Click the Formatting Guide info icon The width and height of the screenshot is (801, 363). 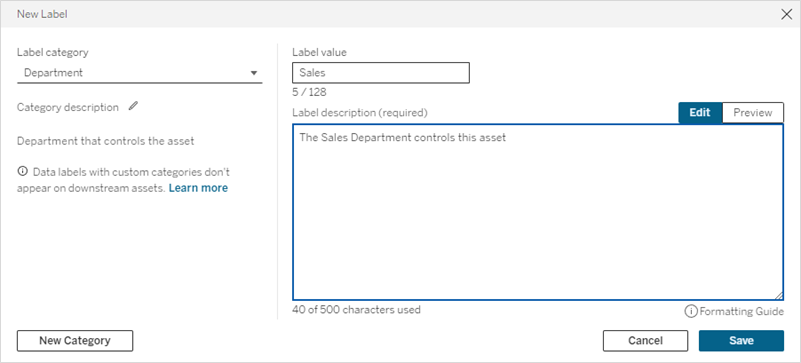pos(691,311)
